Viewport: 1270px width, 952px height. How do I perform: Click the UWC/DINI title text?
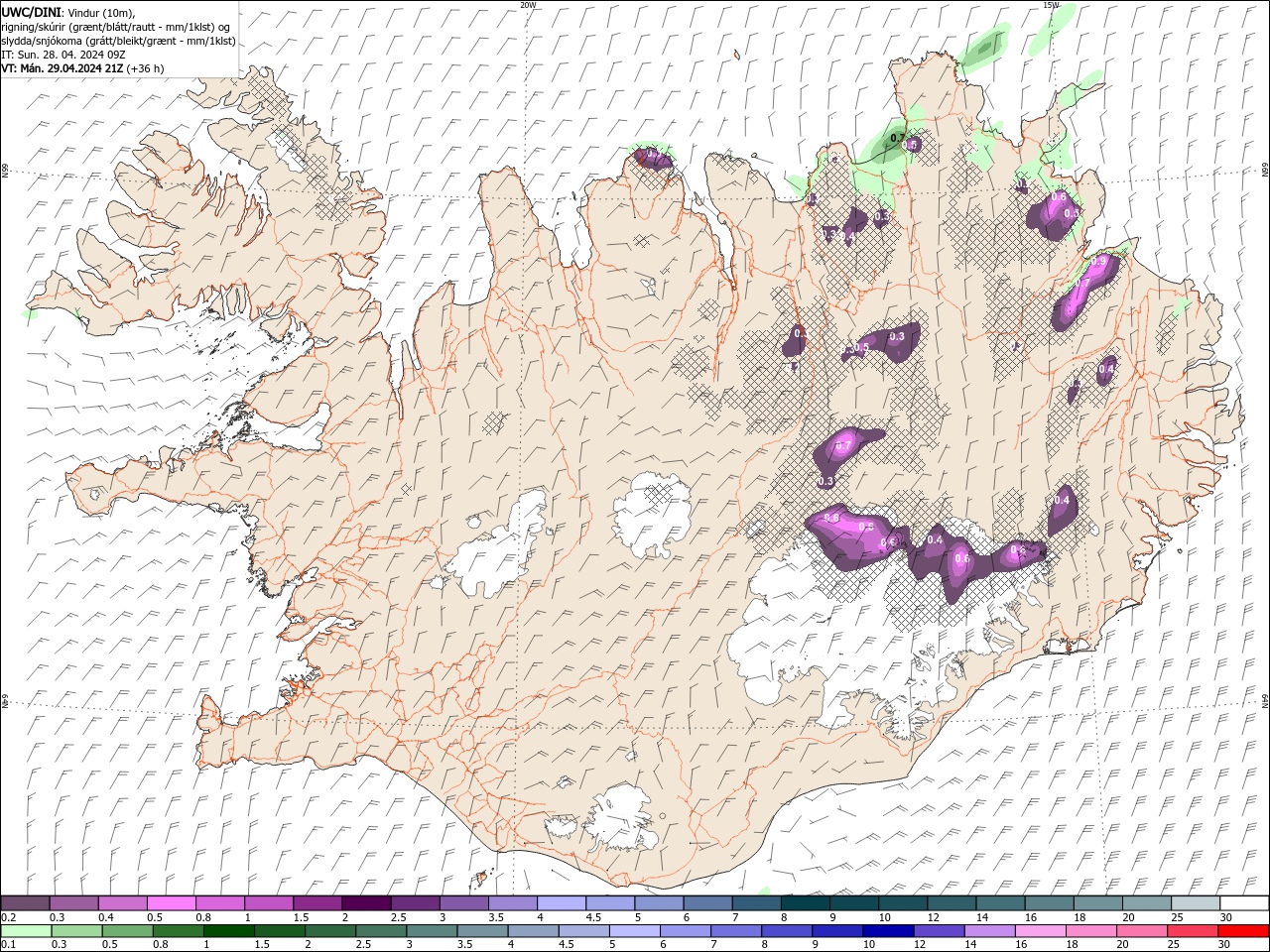click(x=31, y=11)
